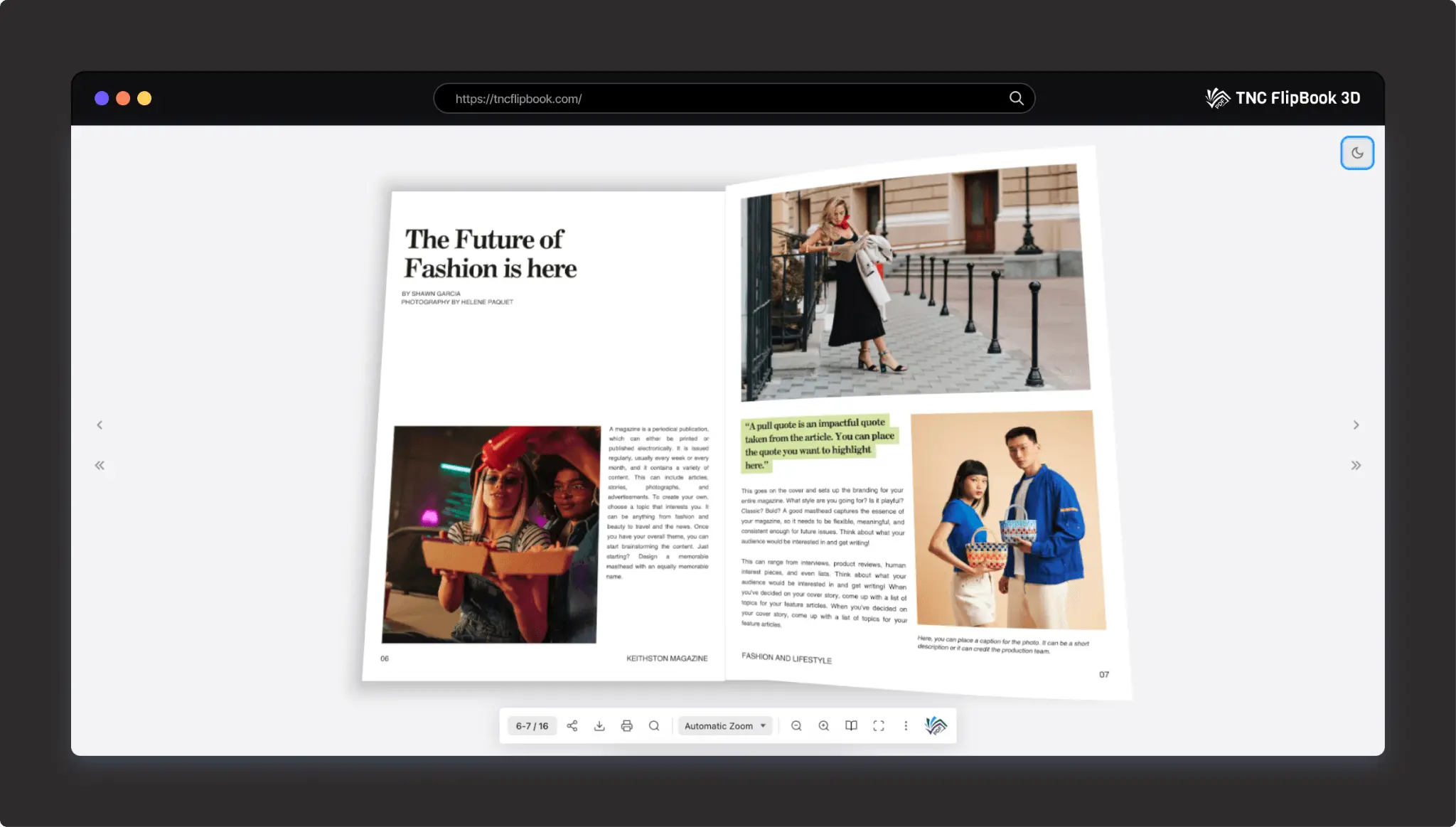Click the purple window dot
Viewport: 1456px width, 827px height.
point(102,98)
